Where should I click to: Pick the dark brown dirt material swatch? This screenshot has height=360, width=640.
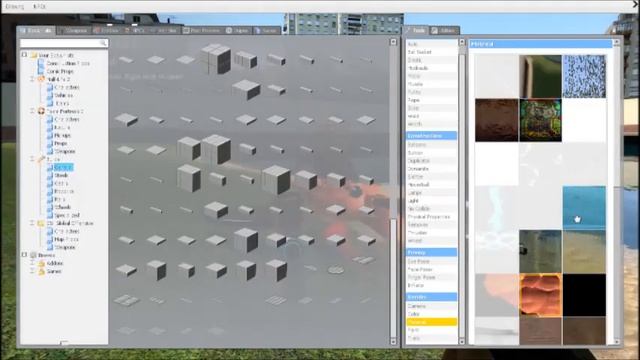coord(496,120)
